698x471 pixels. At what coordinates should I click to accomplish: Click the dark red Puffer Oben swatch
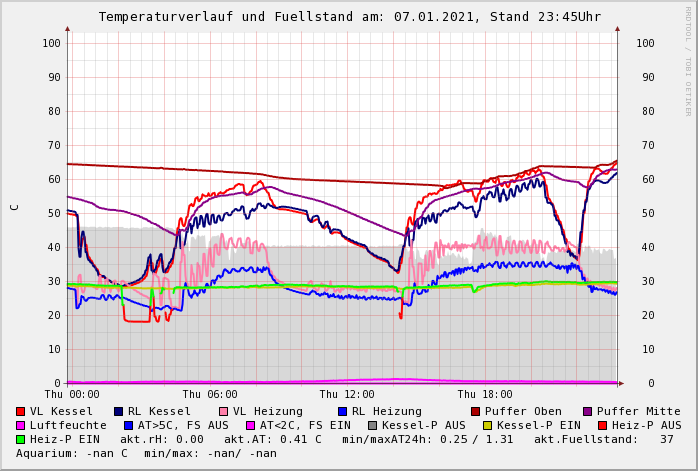476,412
